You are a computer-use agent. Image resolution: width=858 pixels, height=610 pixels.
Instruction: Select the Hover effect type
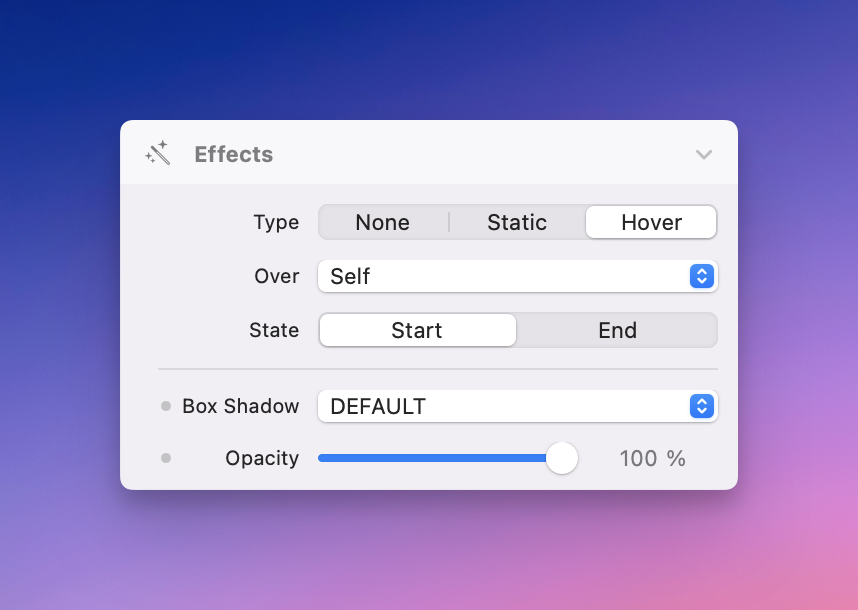click(x=651, y=222)
